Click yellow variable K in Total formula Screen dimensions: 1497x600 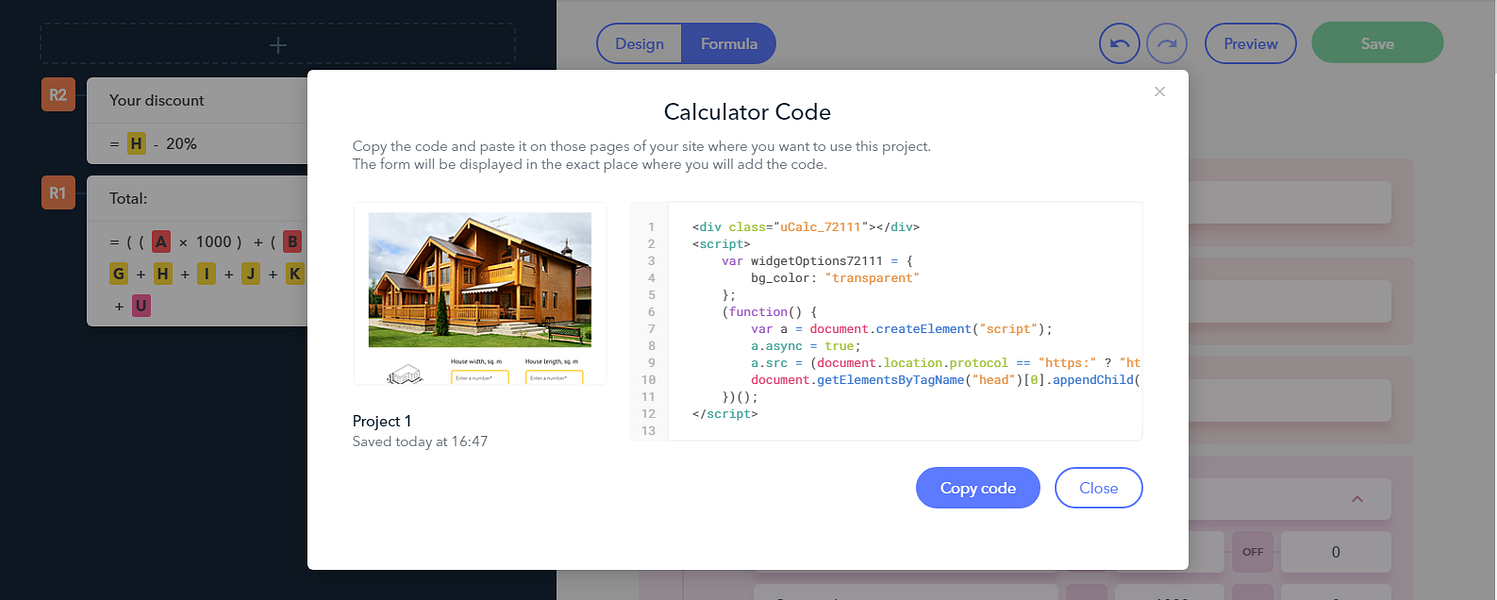point(295,274)
